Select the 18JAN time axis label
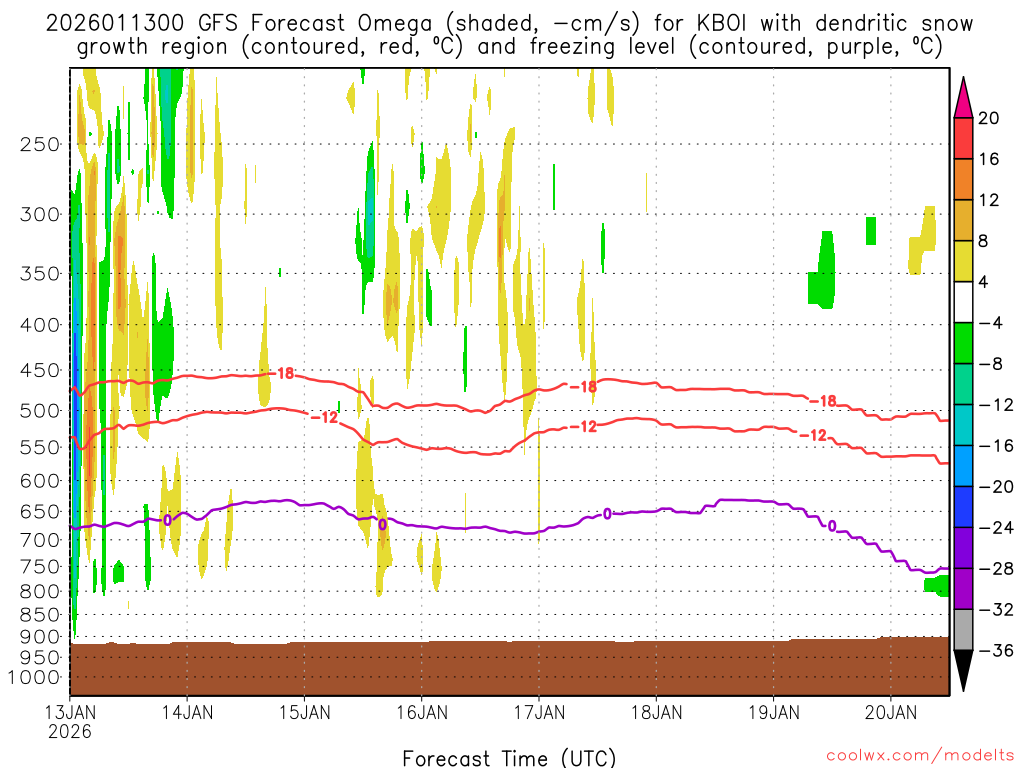Image resolution: width=1024 pixels, height=768 pixels. pyautogui.click(x=656, y=712)
